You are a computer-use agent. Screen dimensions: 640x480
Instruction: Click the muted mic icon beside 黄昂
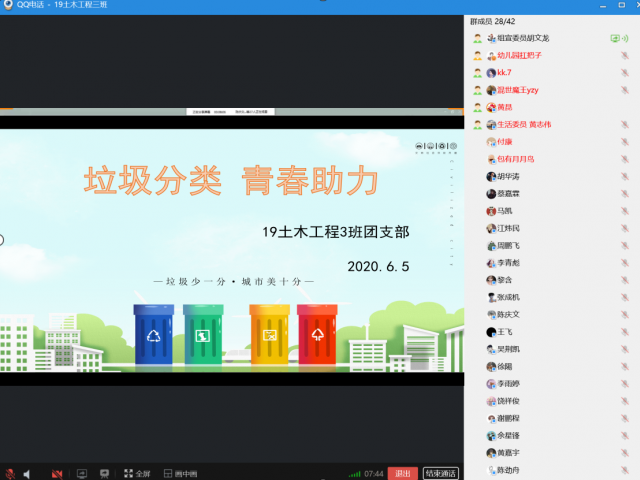625,107
